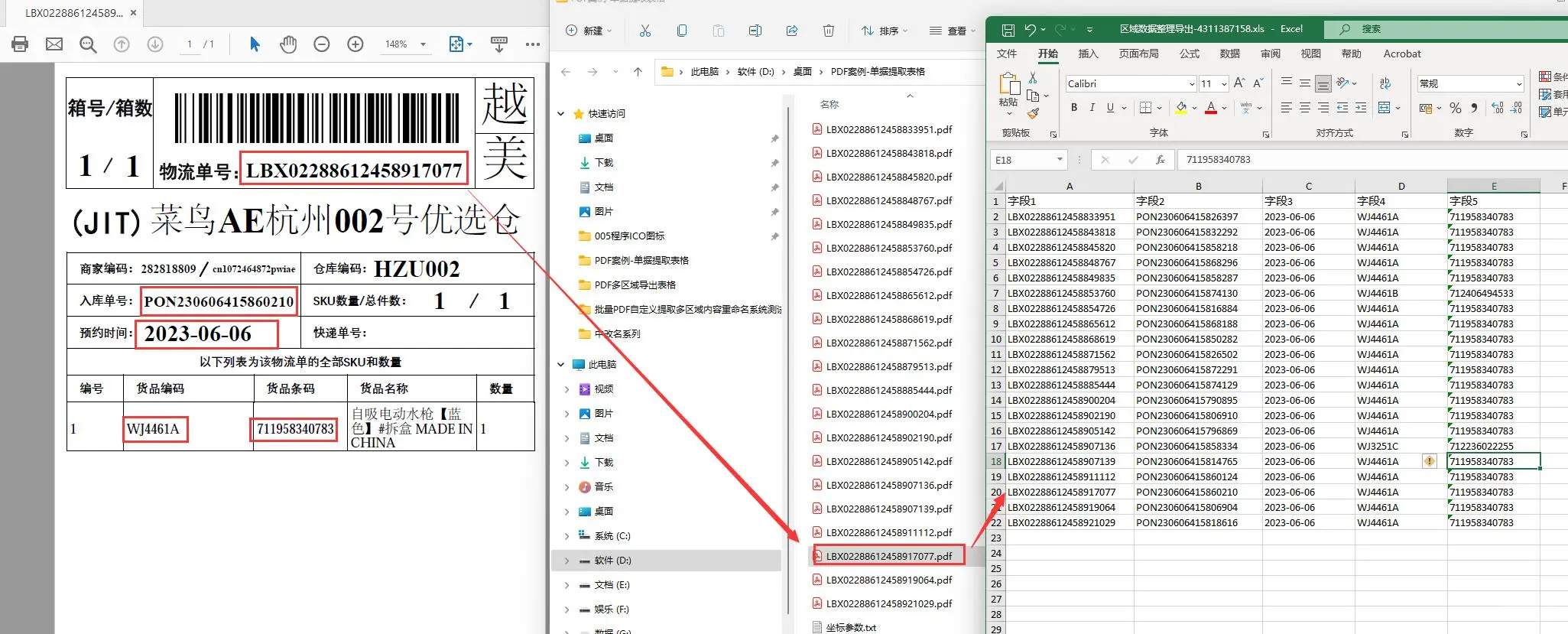Open the 常规 number format dropdown

[1519, 84]
